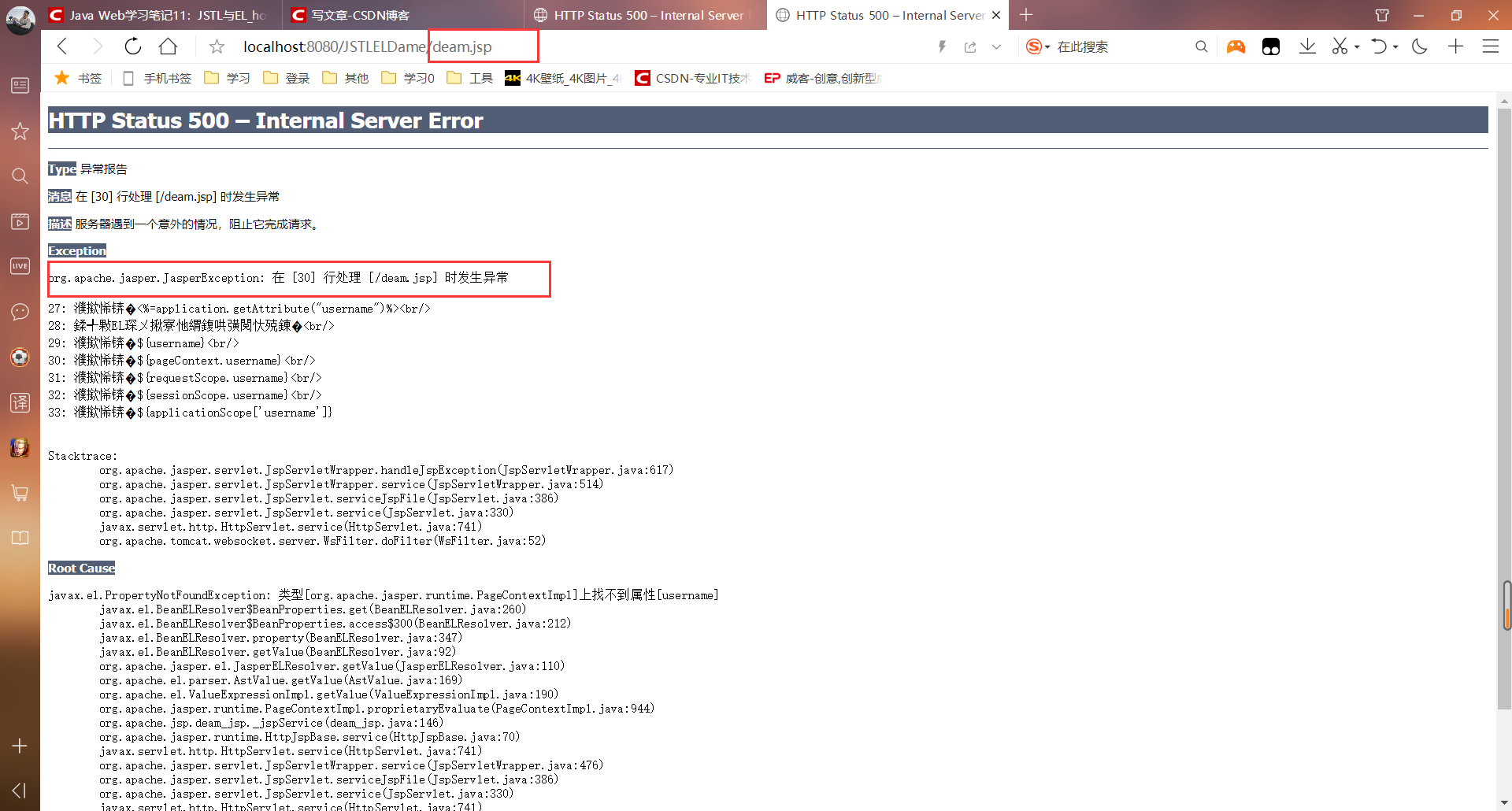This screenshot has width=1512, height=811.
Task: Open the Sogou search engine selector
Action: (1038, 47)
